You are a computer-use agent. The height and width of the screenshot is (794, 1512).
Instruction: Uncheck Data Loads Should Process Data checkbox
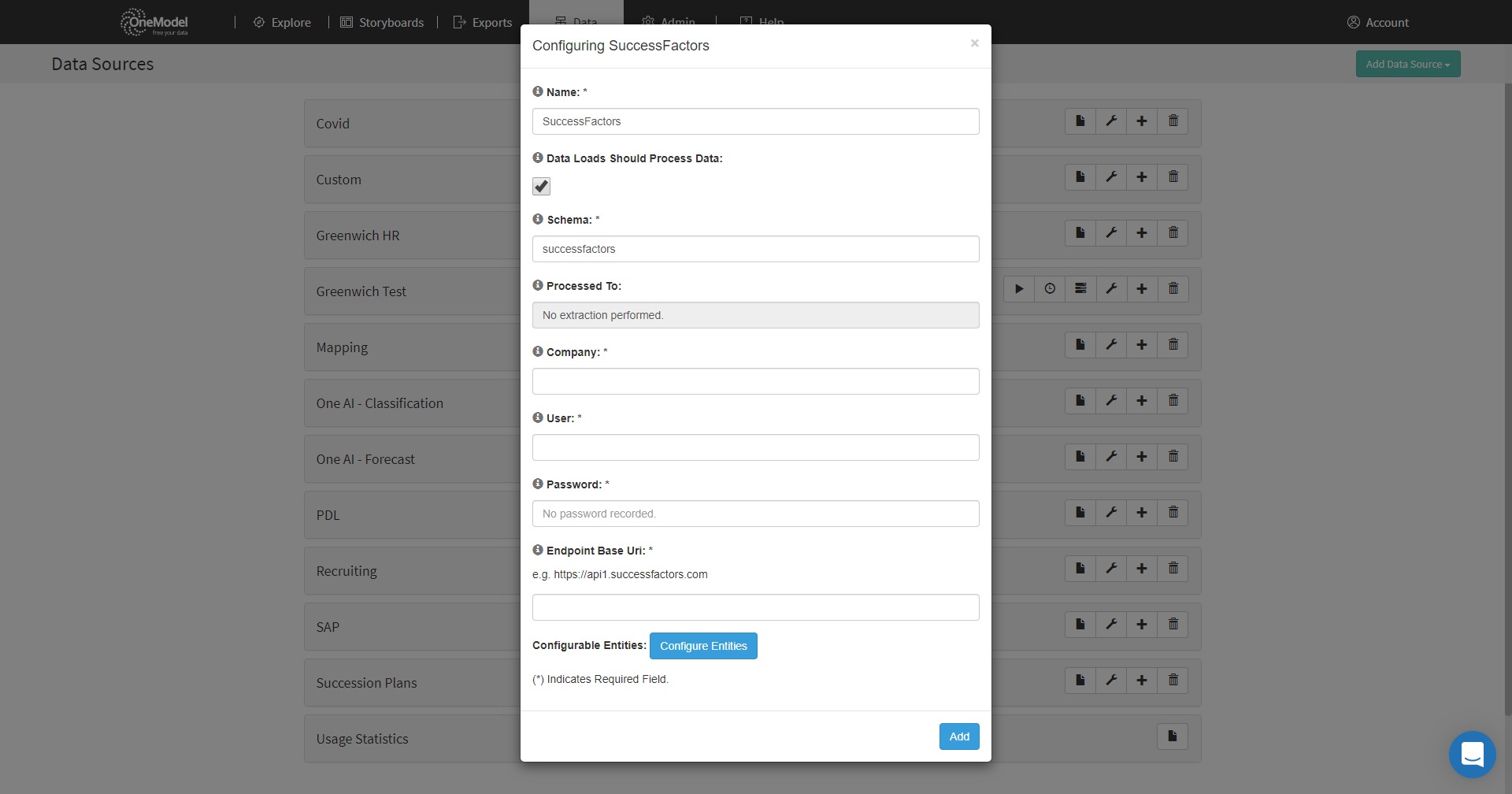tap(541, 187)
